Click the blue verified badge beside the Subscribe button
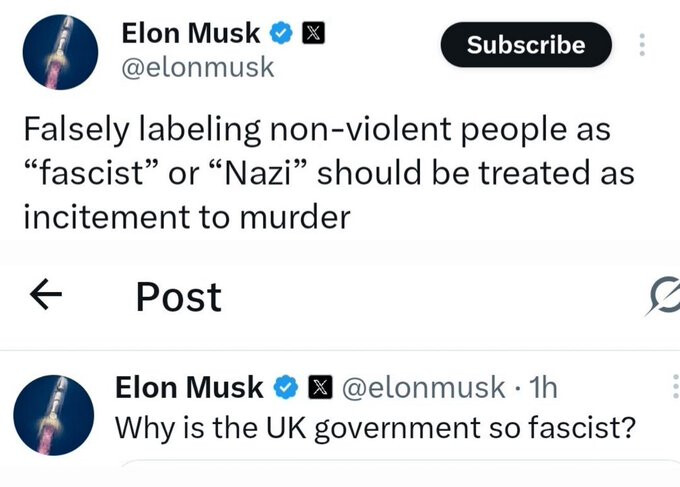 point(281,34)
